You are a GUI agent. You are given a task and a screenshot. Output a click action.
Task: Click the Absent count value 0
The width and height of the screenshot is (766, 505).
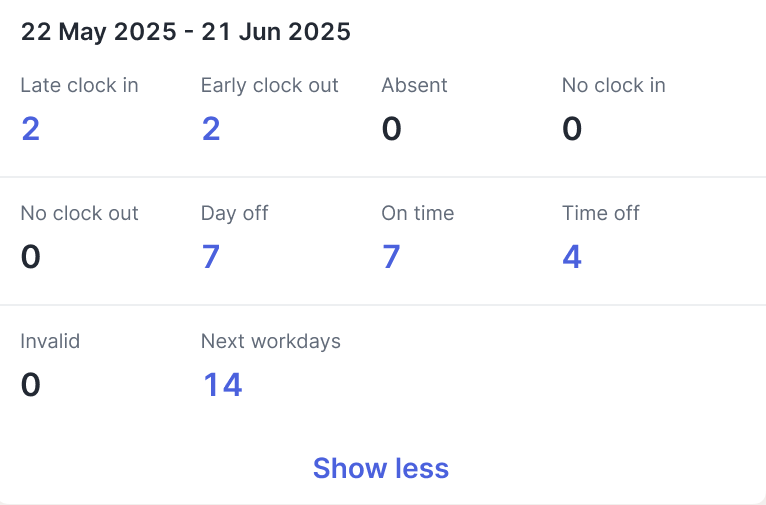(391, 129)
